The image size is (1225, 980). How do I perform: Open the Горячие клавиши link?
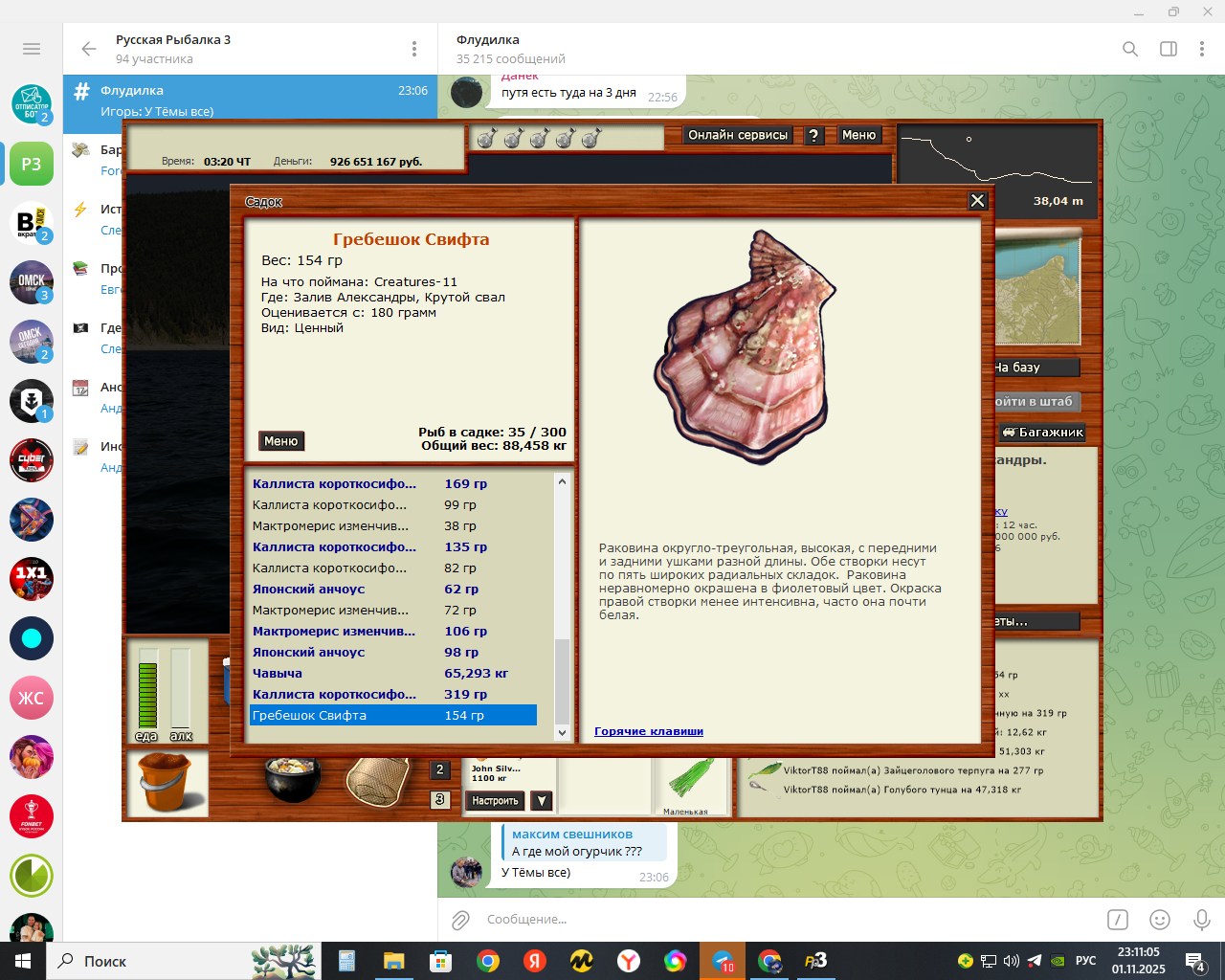click(x=648, y=731)
